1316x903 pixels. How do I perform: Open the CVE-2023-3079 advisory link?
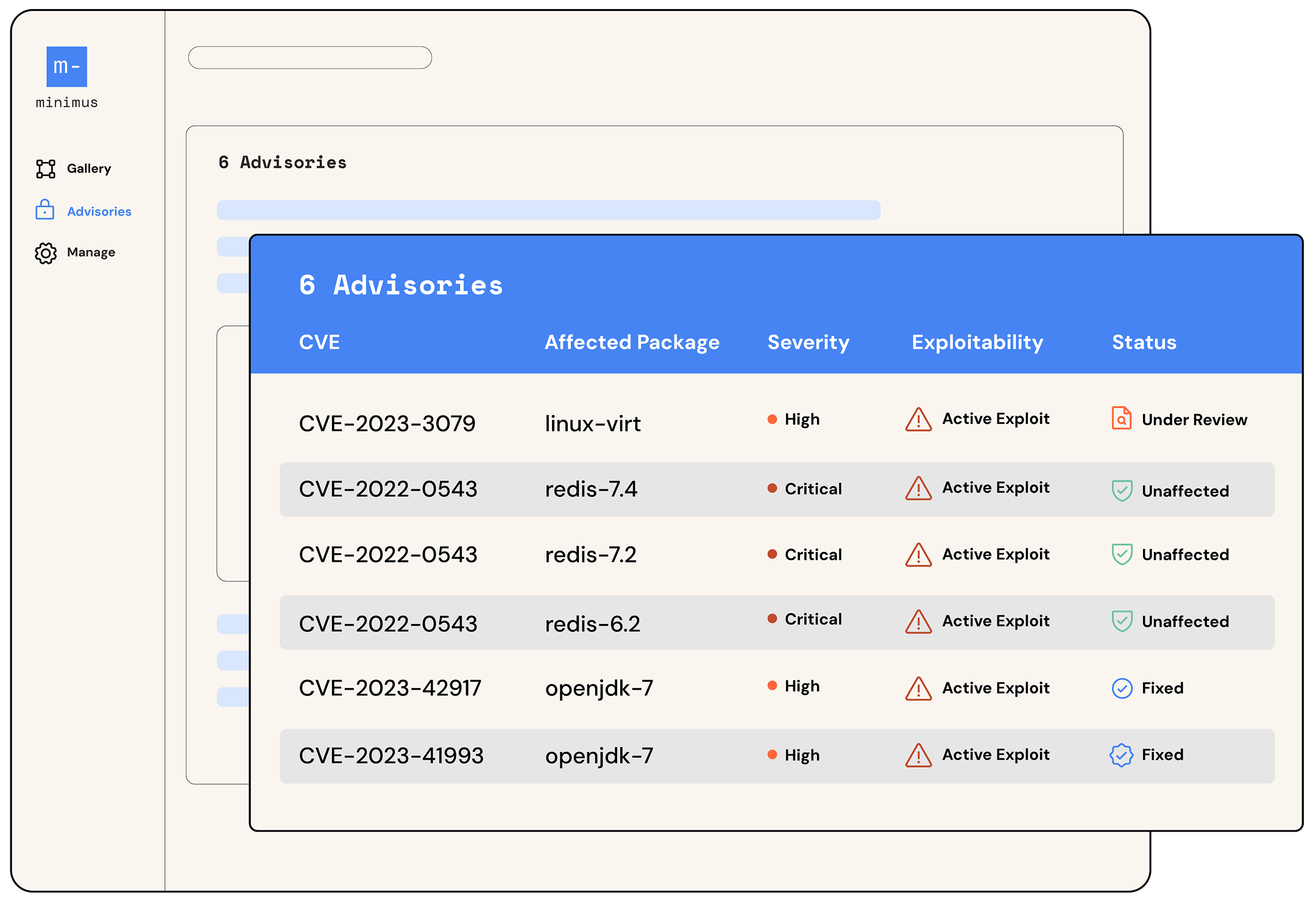coord(387,423)
